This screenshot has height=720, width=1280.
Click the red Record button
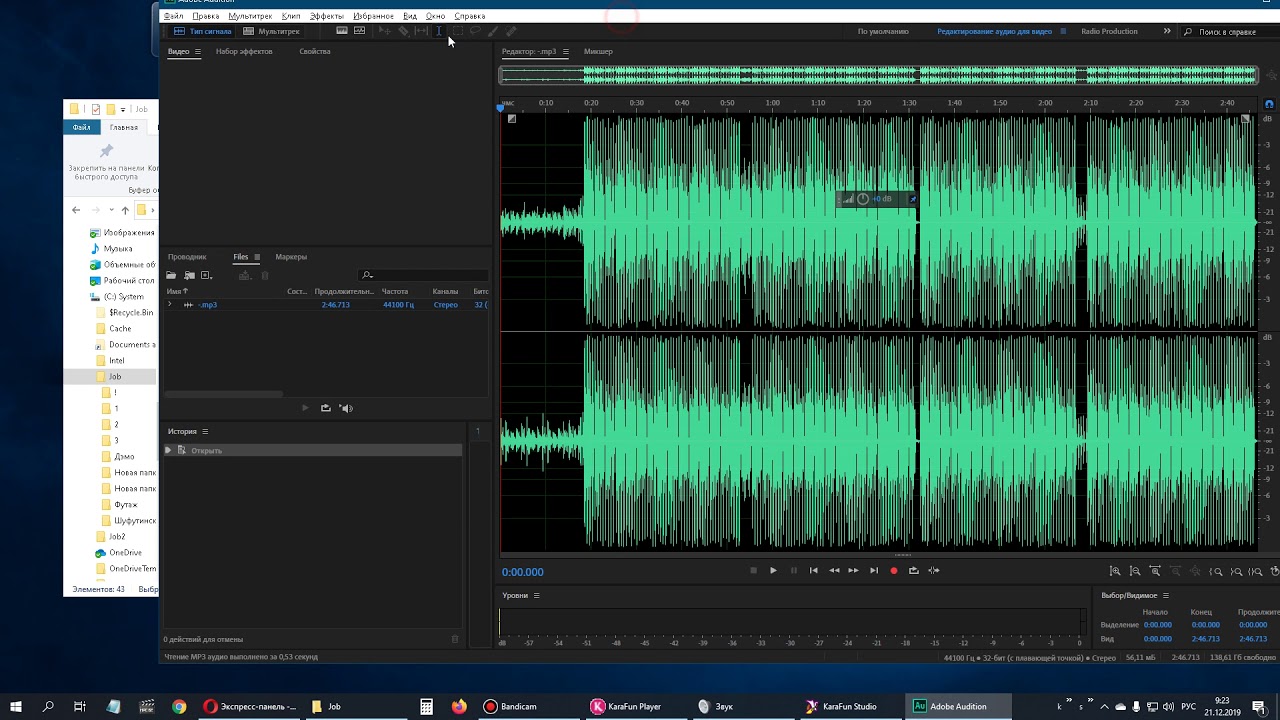tap(894, 571)
